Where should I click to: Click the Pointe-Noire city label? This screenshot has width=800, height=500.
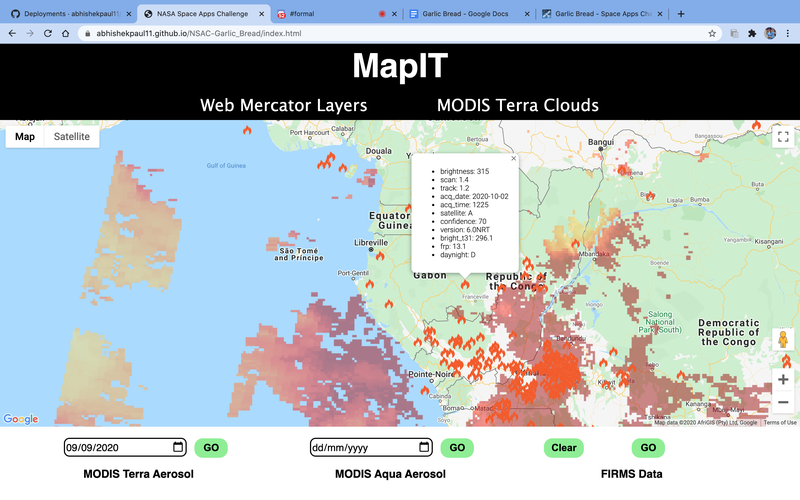pyautogui.click(x=432, y=374)
